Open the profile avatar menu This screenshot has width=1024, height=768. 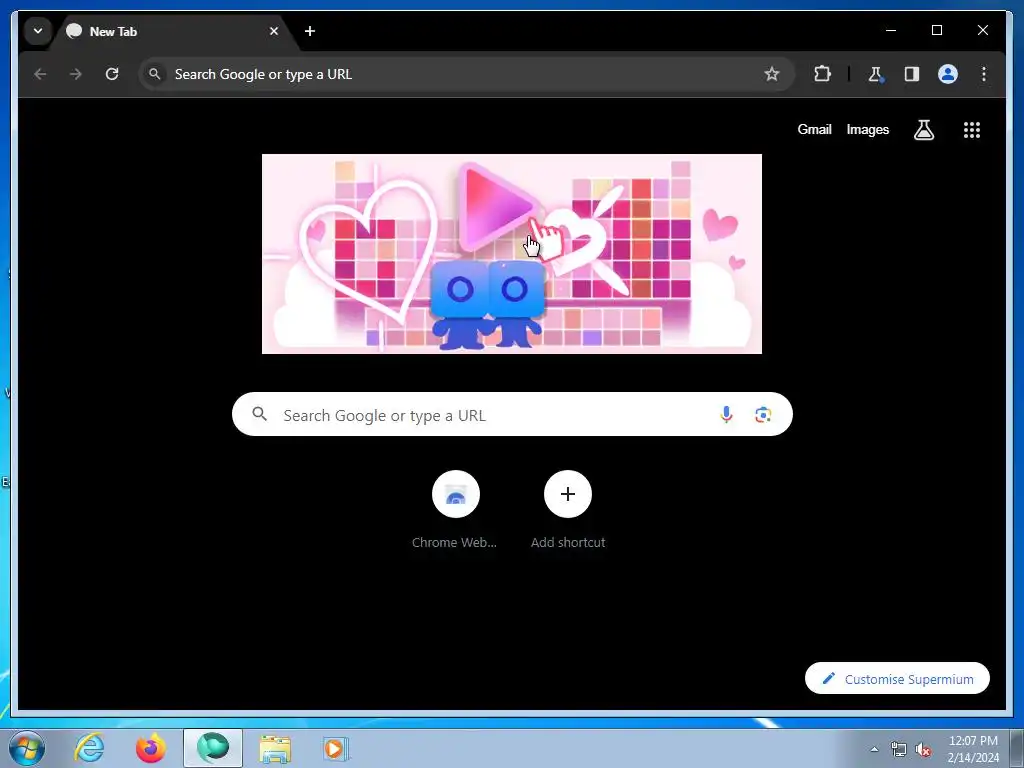coord(948,74)
